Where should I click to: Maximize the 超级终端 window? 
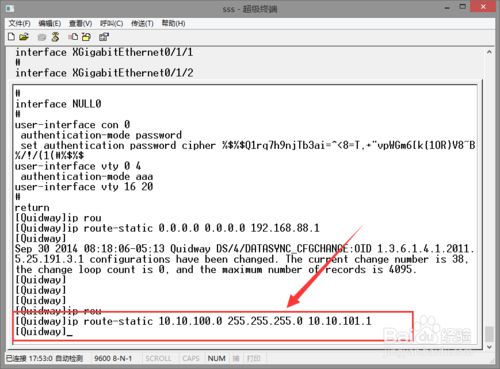[463, 7]
